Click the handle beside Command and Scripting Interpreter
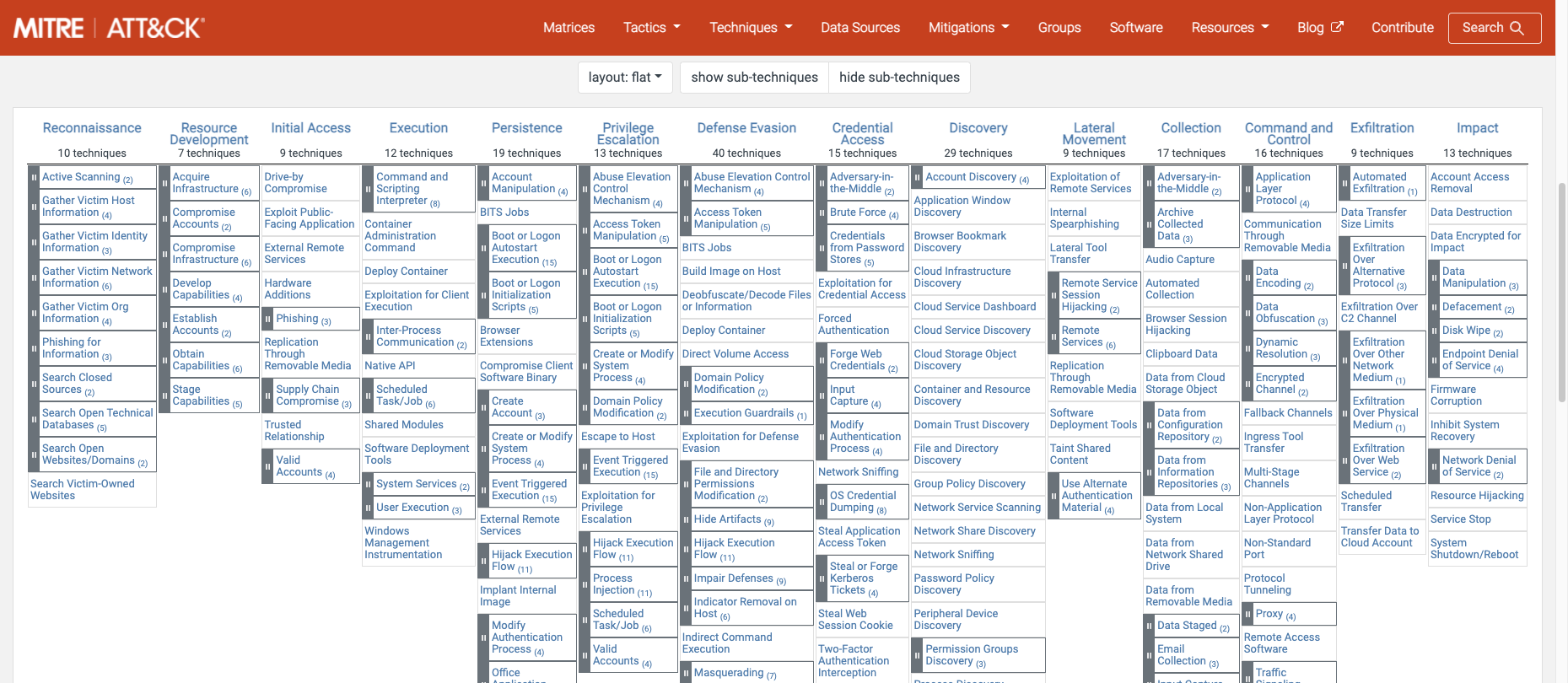This screenshot has width=1568, height=683. tap(369, 189)
